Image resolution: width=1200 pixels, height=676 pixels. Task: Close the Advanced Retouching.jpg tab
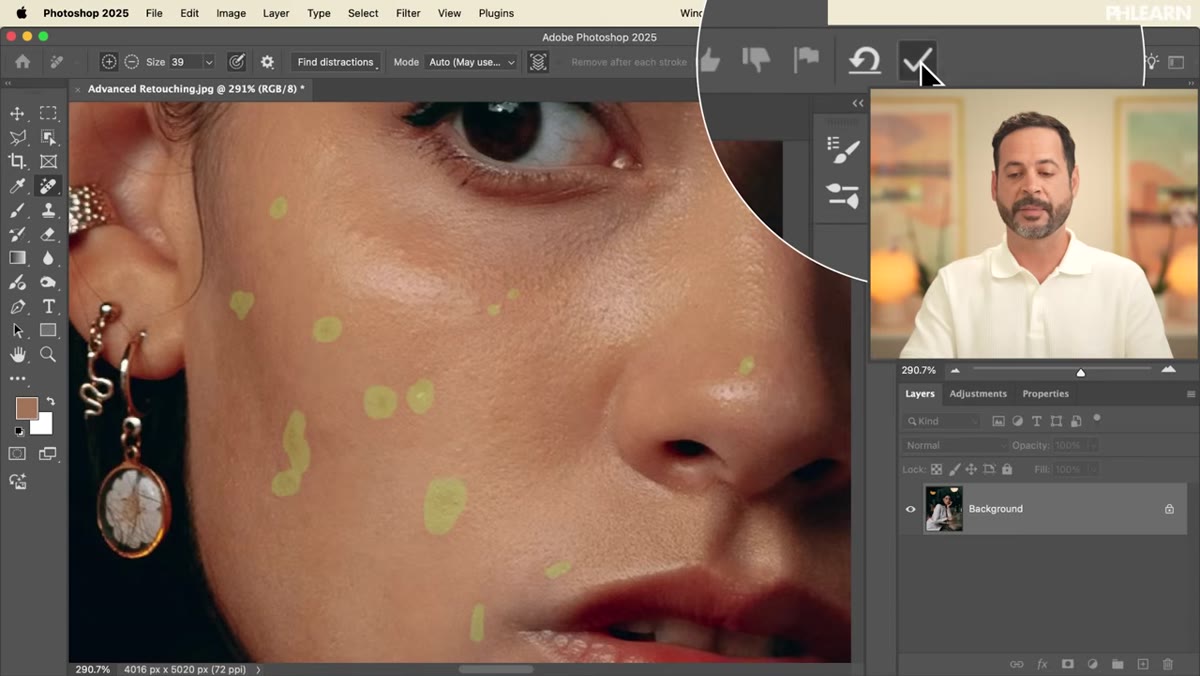tap(79, 89)
